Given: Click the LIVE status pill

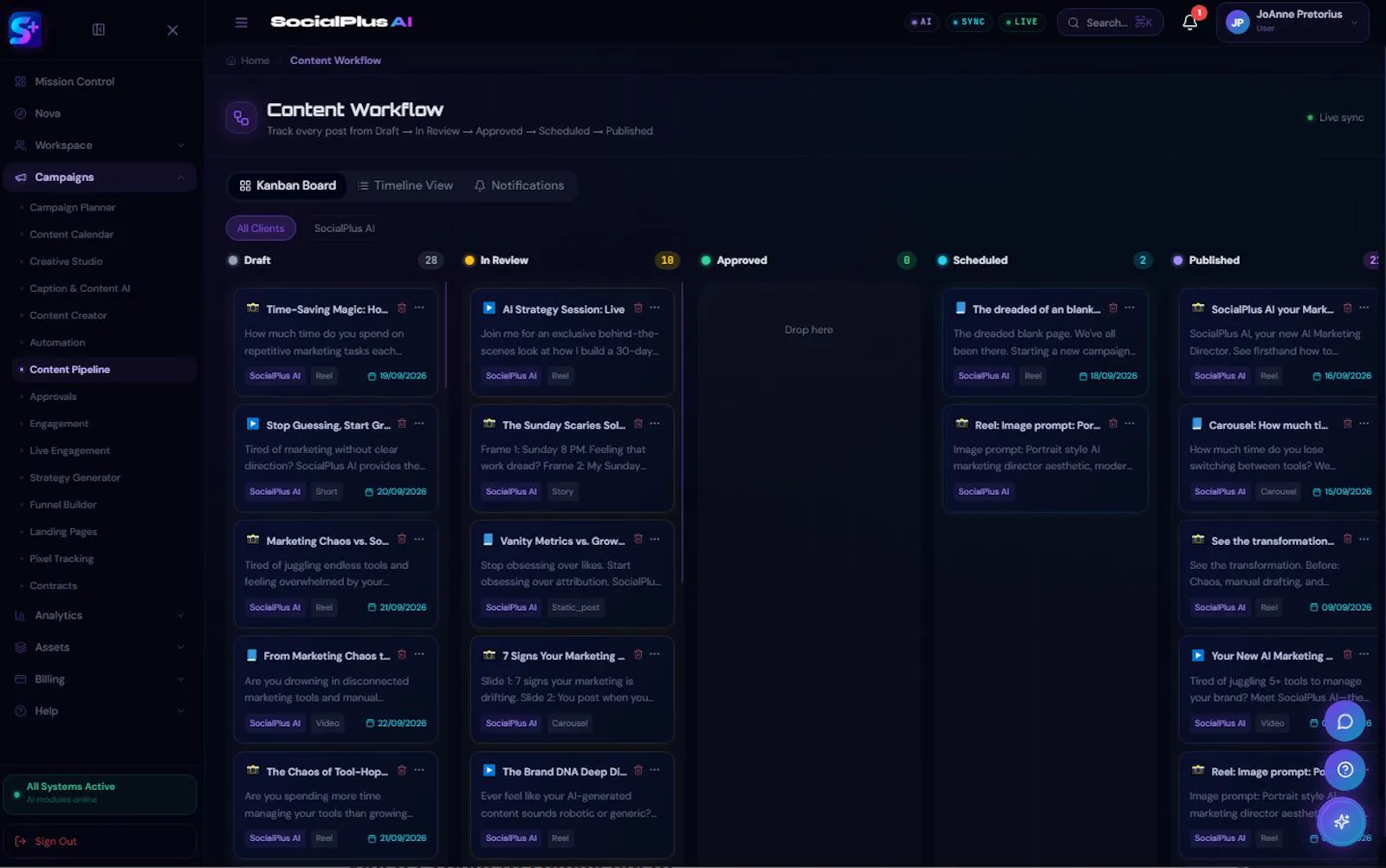Looking at the screenshot, I should pyautogui.click(x=1021, y=22).
